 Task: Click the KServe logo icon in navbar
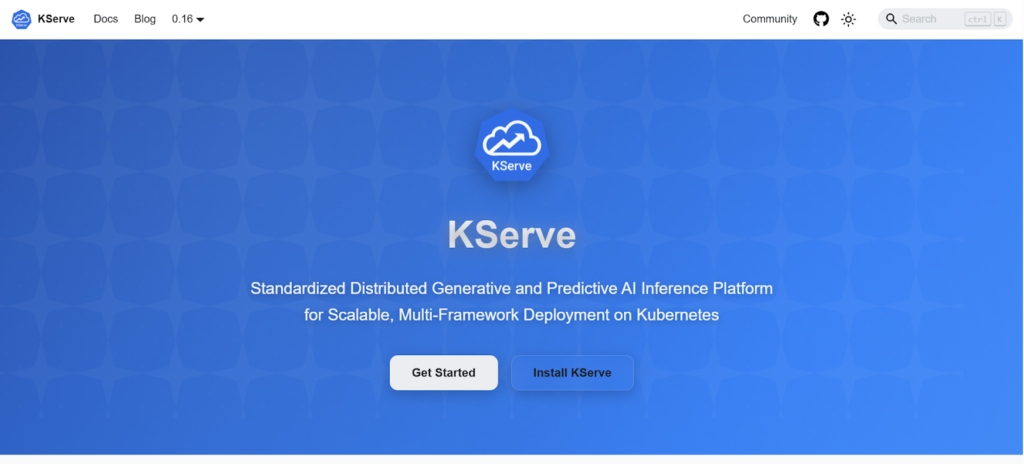pyautogui.click(x=21, y=19)
